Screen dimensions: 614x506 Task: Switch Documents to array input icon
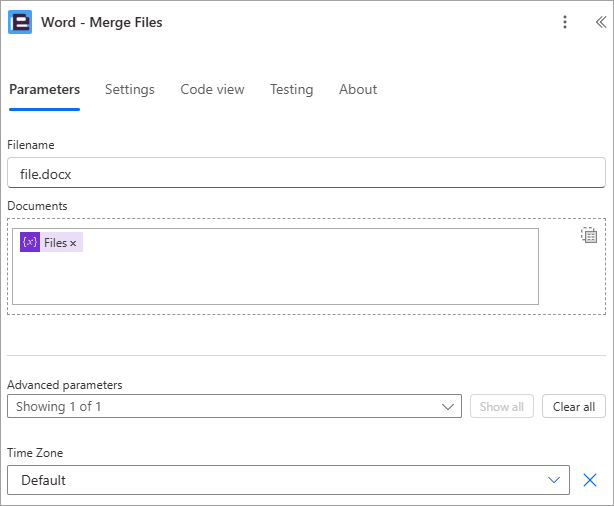point(589,235)
